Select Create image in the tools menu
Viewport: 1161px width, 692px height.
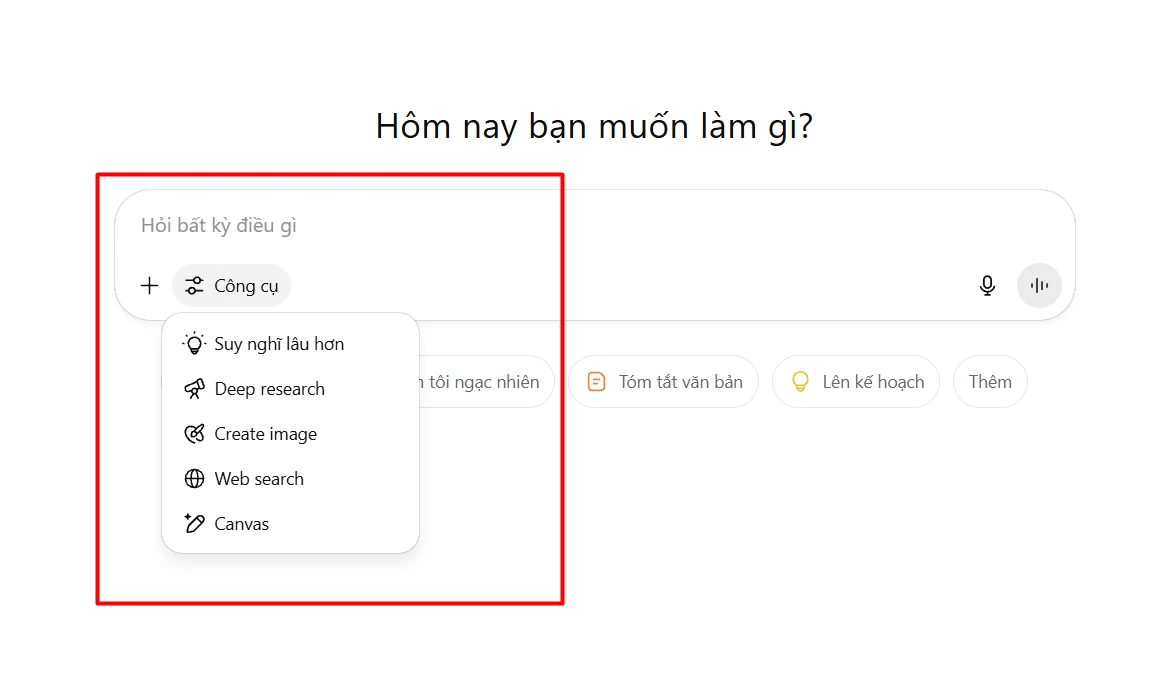point(290,434)
